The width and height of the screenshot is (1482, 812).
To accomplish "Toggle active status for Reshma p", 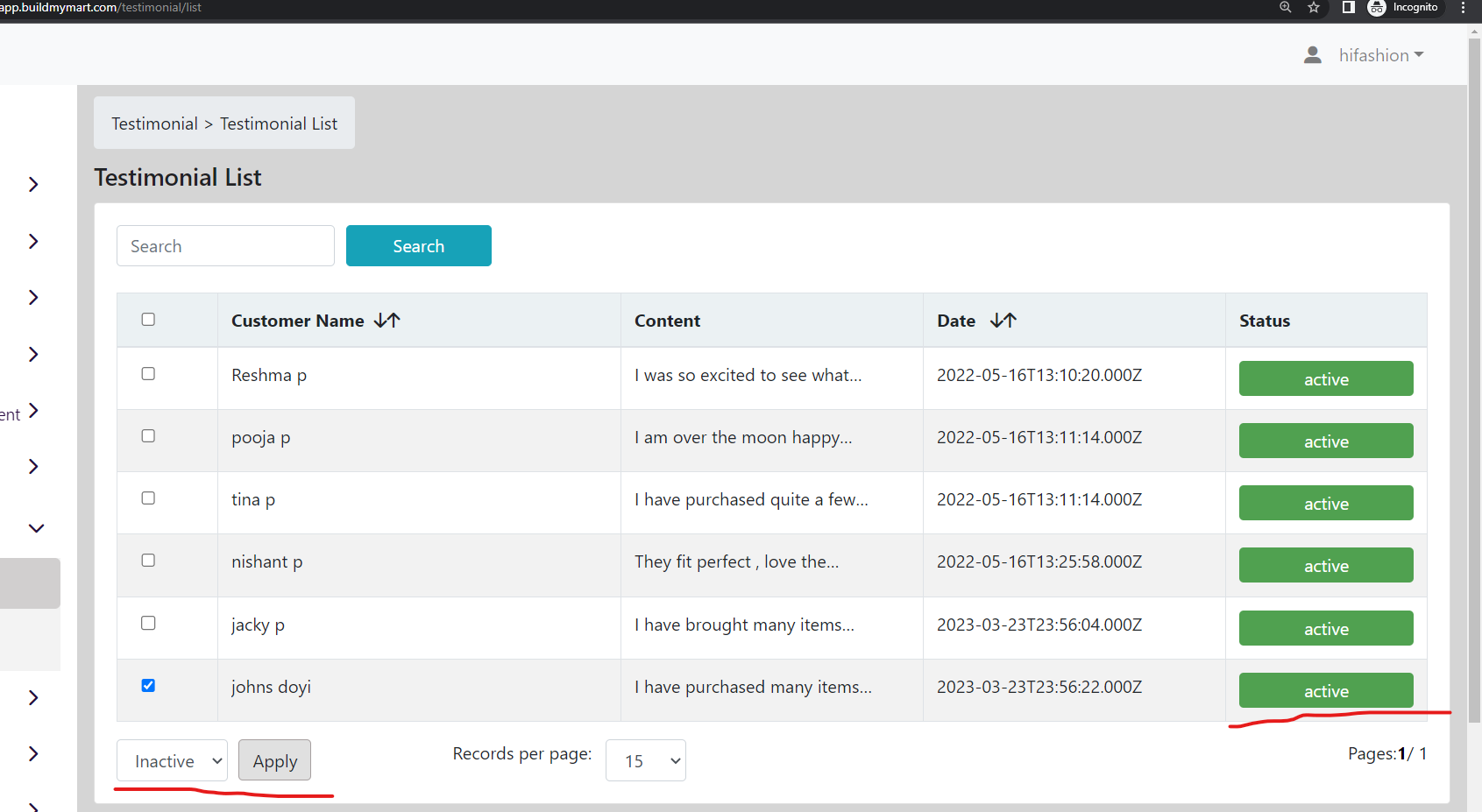I will (x=1326, y=378).
